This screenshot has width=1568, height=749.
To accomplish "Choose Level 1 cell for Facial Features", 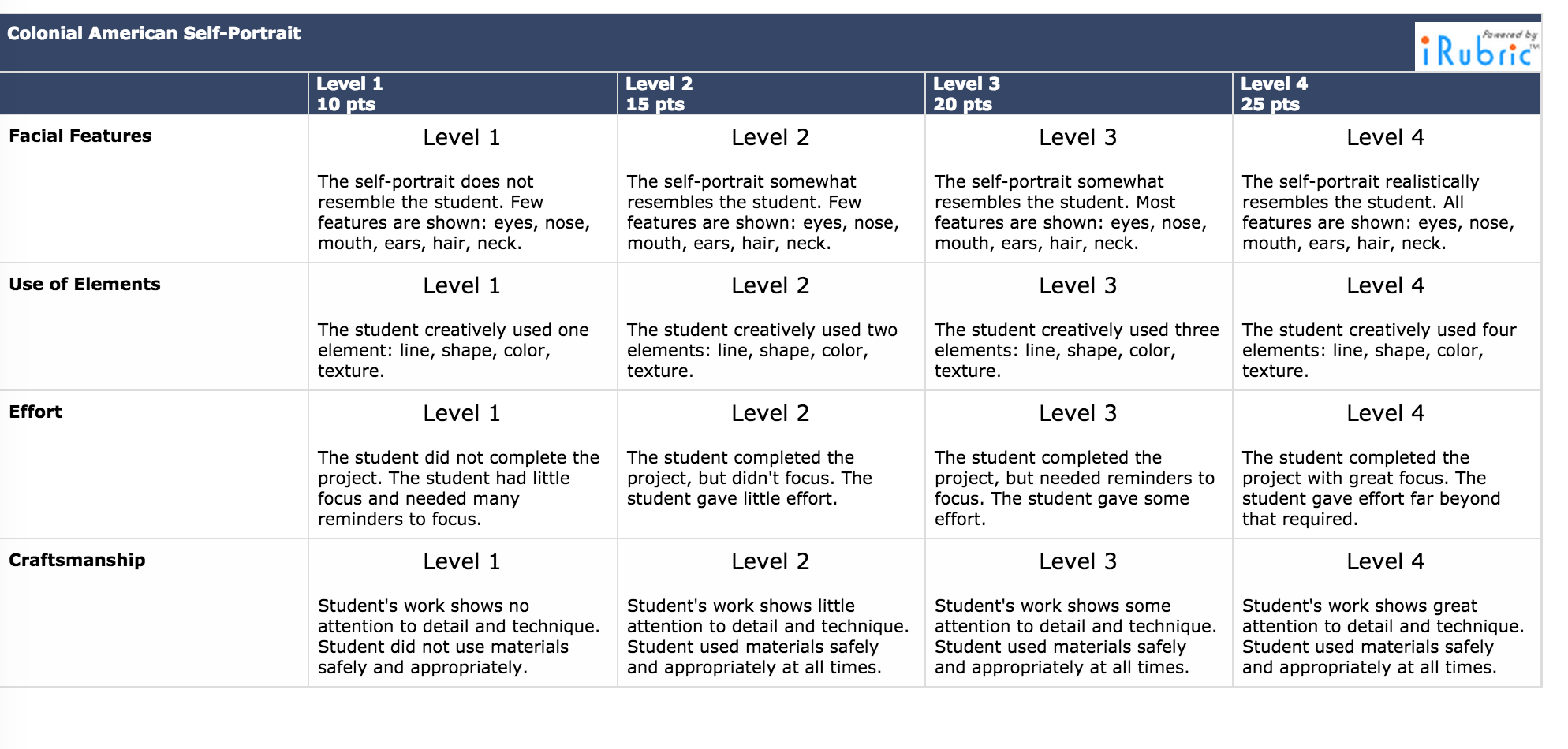I will (x=462, y=189).
